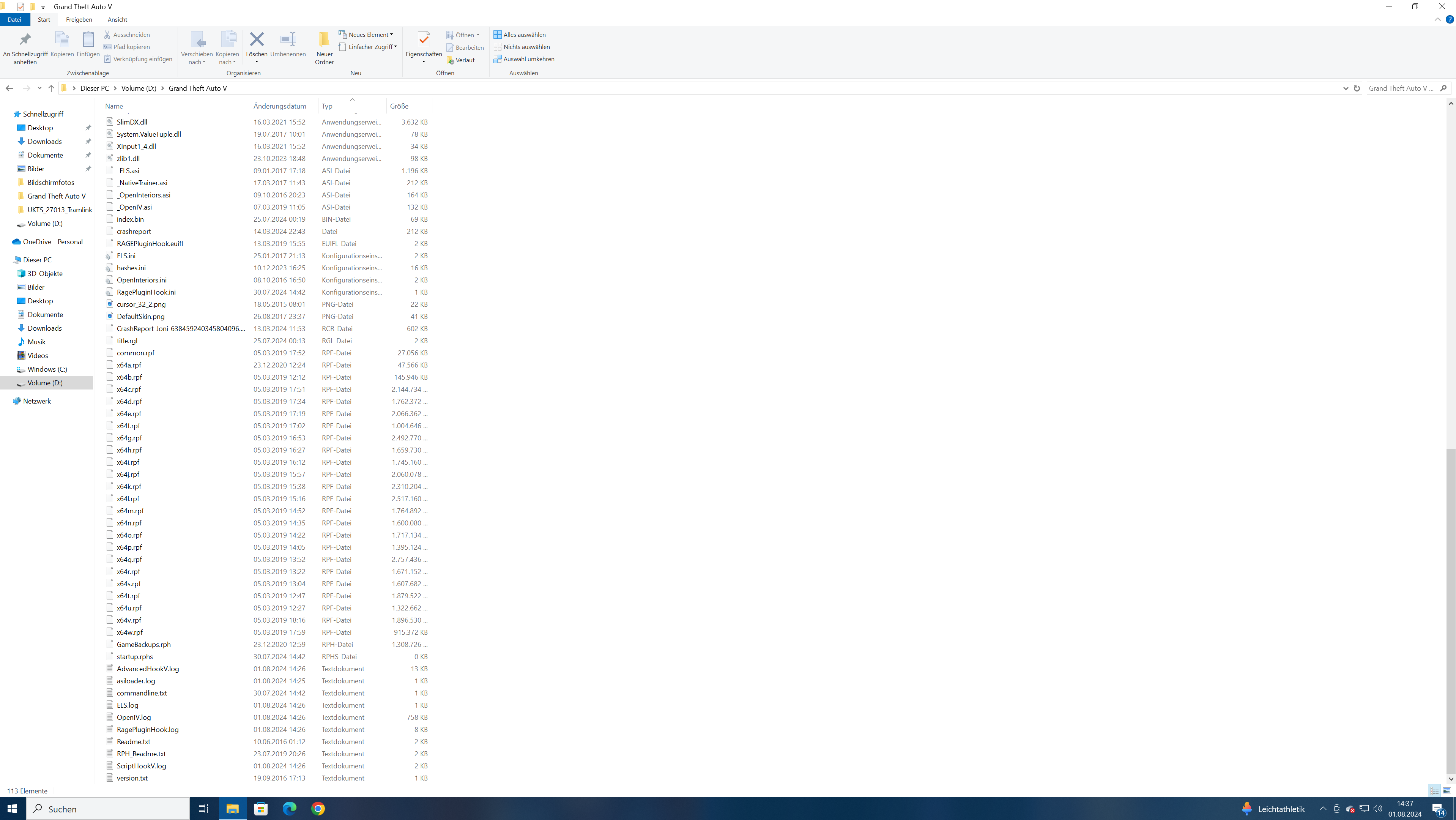Click the Umbenennen rename icon
The image size is (1456, 820).
(x=288, y=39)
